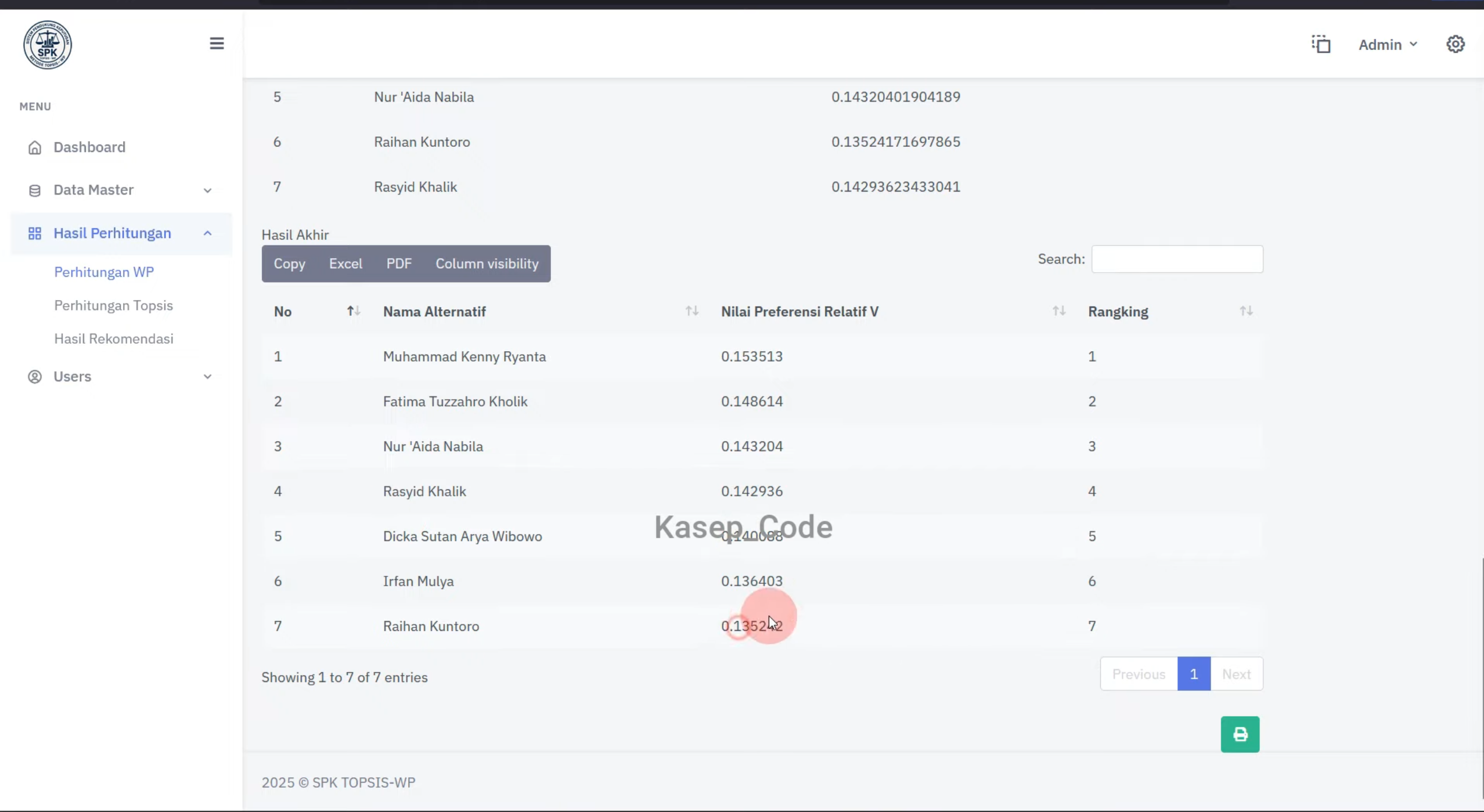Click the Next pagination button
The height and width of the screenshot is (812, 1484).
click(x=1236, y=674)
